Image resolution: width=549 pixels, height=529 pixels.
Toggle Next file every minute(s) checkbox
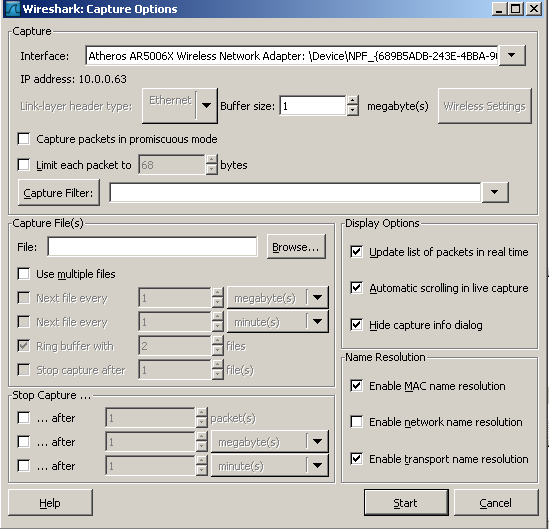tap(23, 322)
